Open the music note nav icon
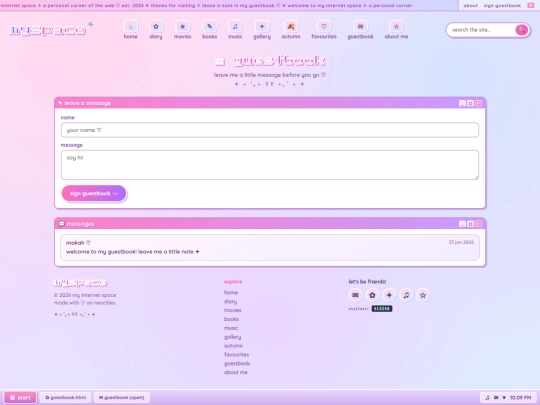 235,27
